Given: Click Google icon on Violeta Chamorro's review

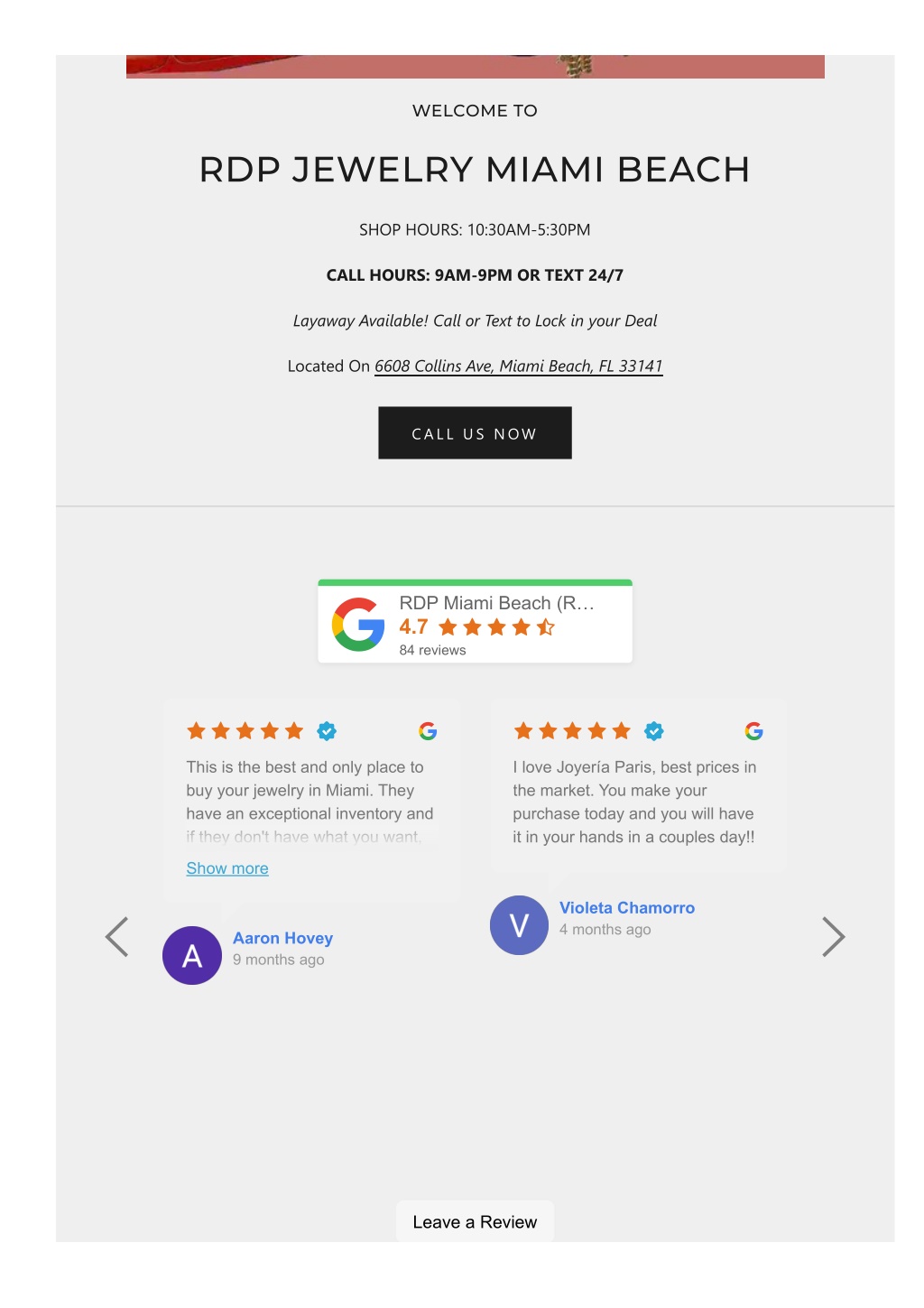Looking at the screenshot, I should pyautogui.click(x=754, y=731).
